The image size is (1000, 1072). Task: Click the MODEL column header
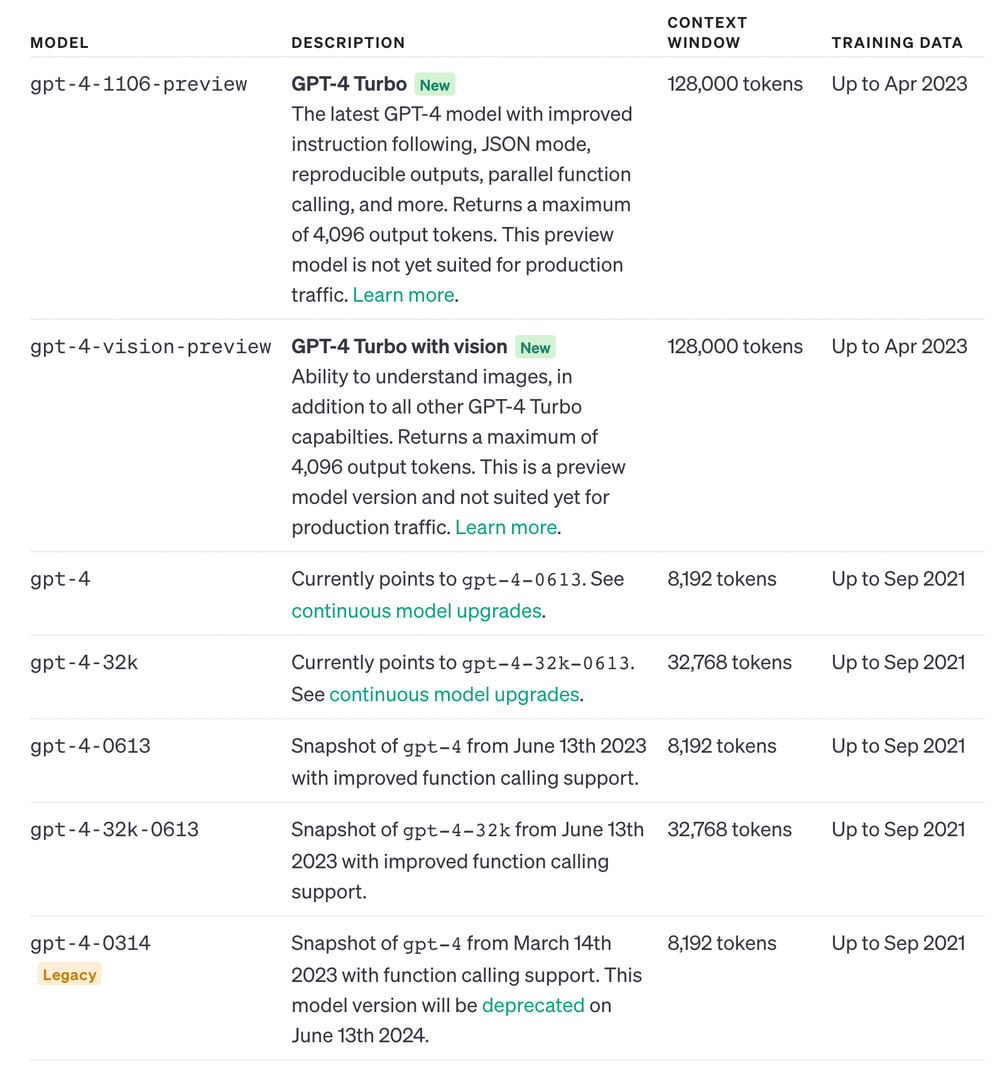coord(59,42)
